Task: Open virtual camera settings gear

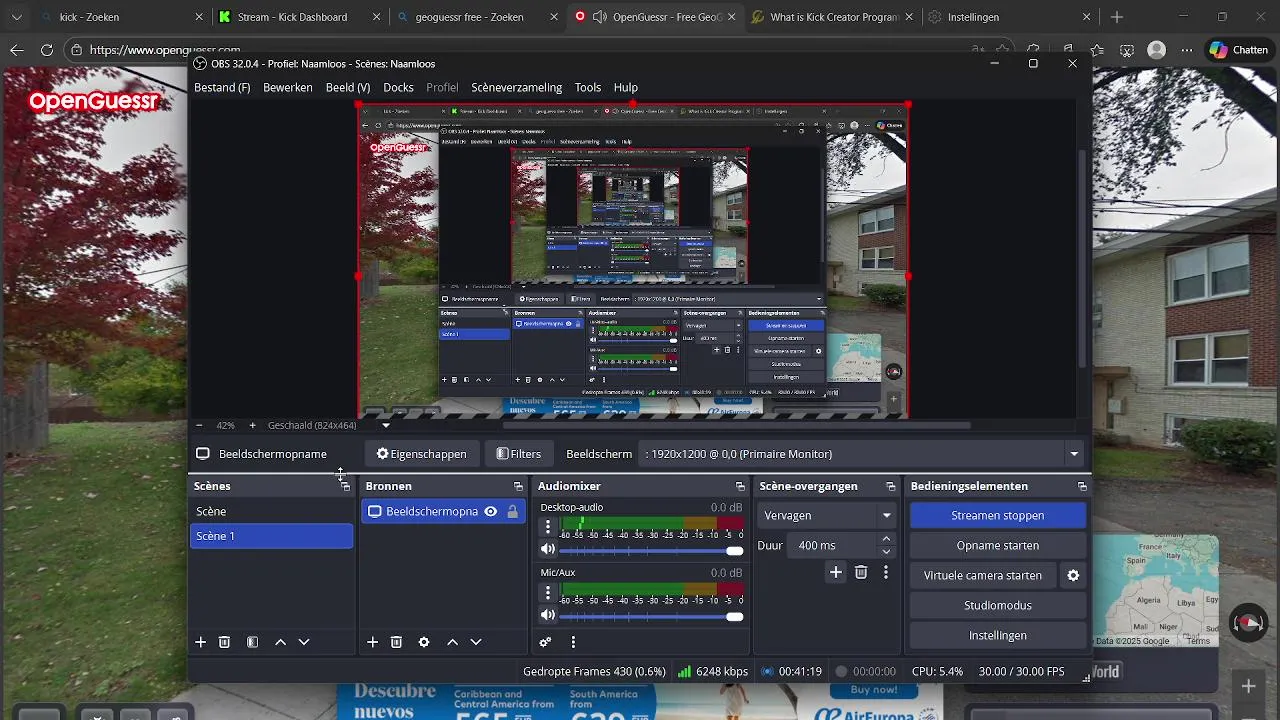Action: [1073, 576]
